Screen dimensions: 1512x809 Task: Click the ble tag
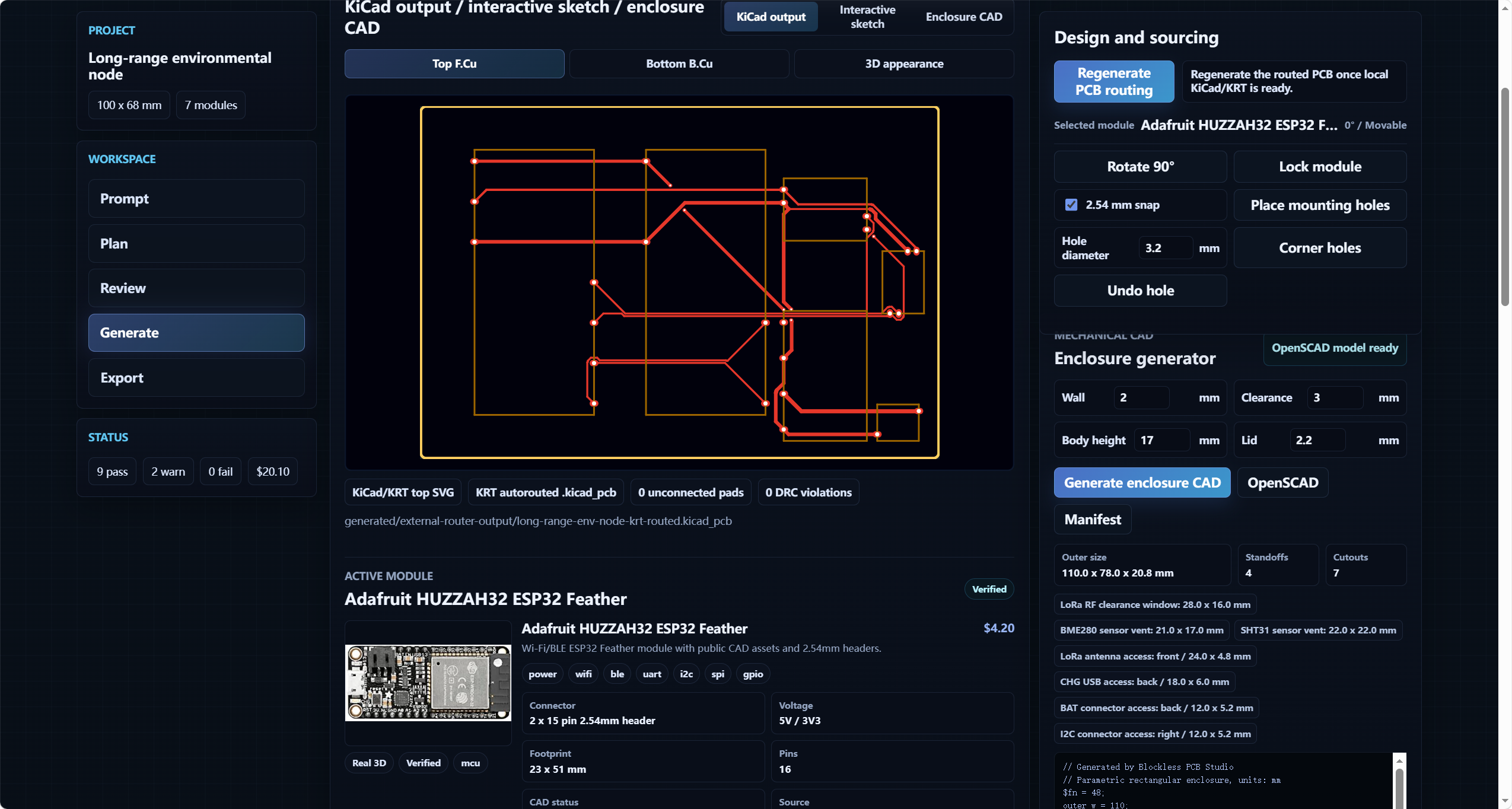tap(617, 674)
